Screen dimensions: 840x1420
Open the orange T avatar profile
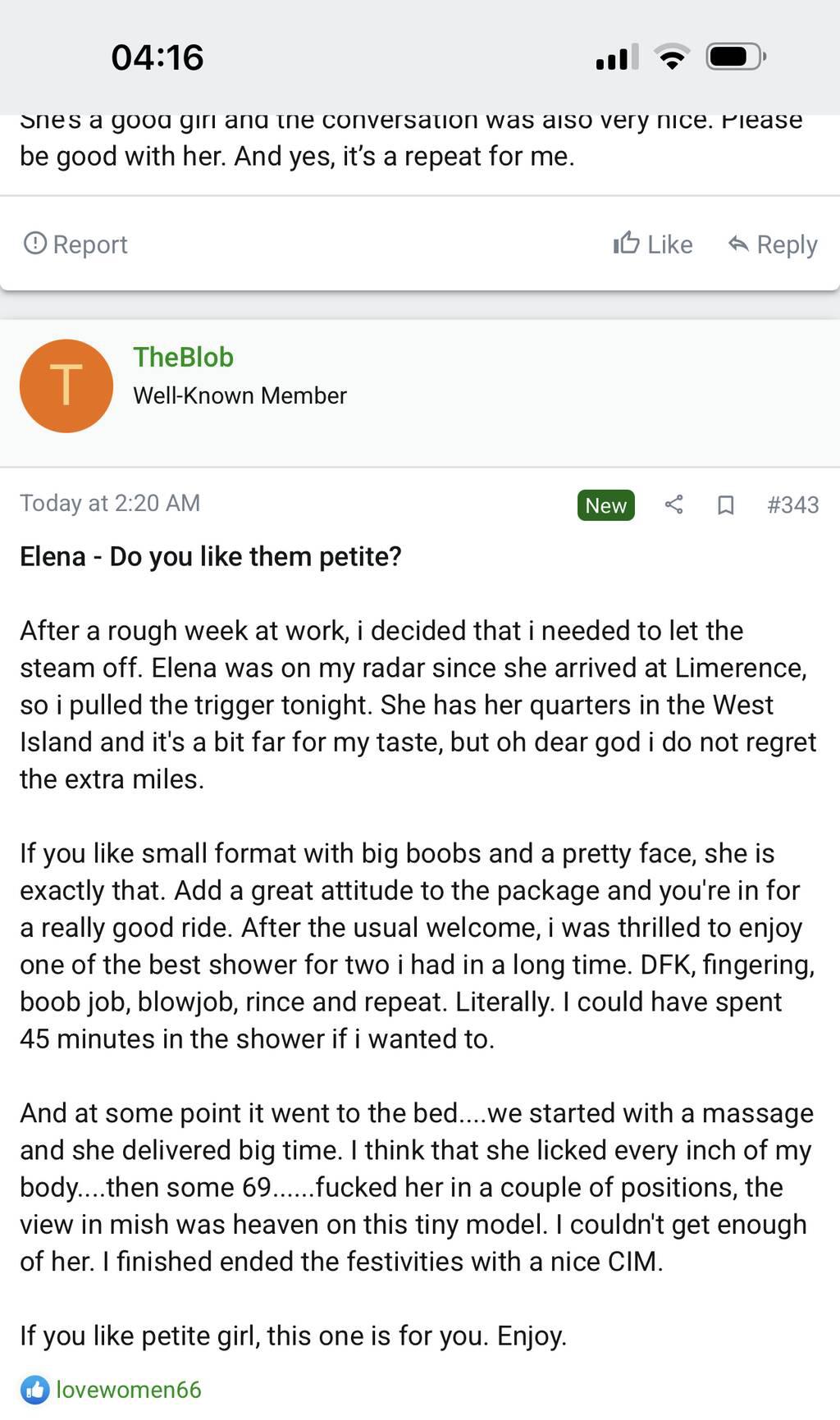pos(66,386)
